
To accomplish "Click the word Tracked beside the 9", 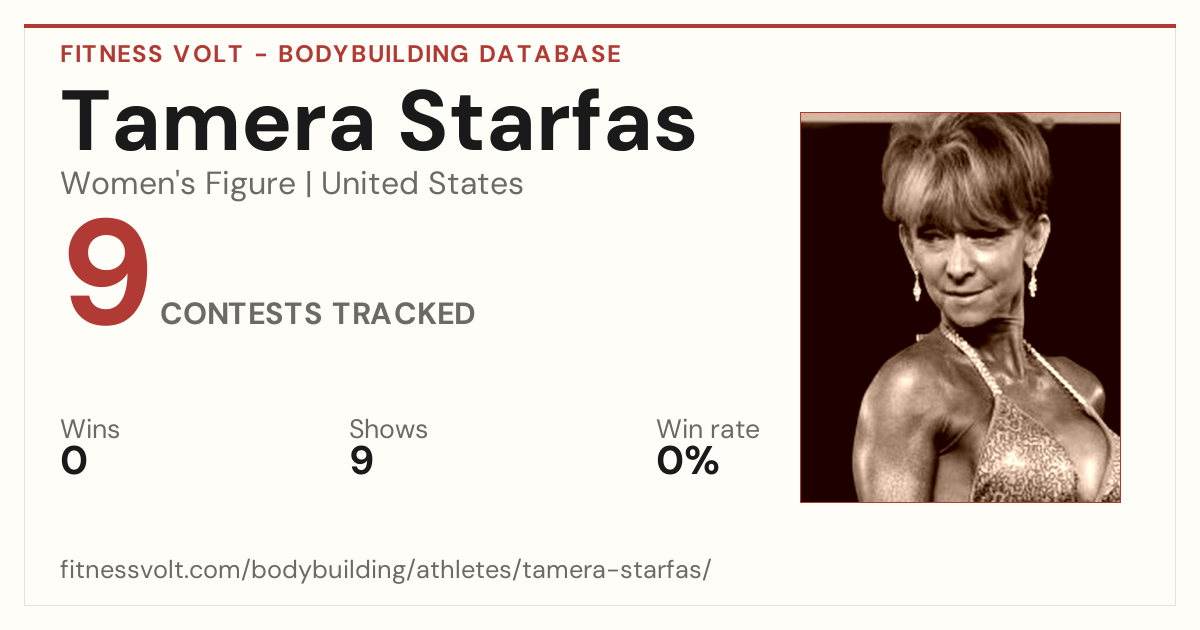I will [404, 314].
